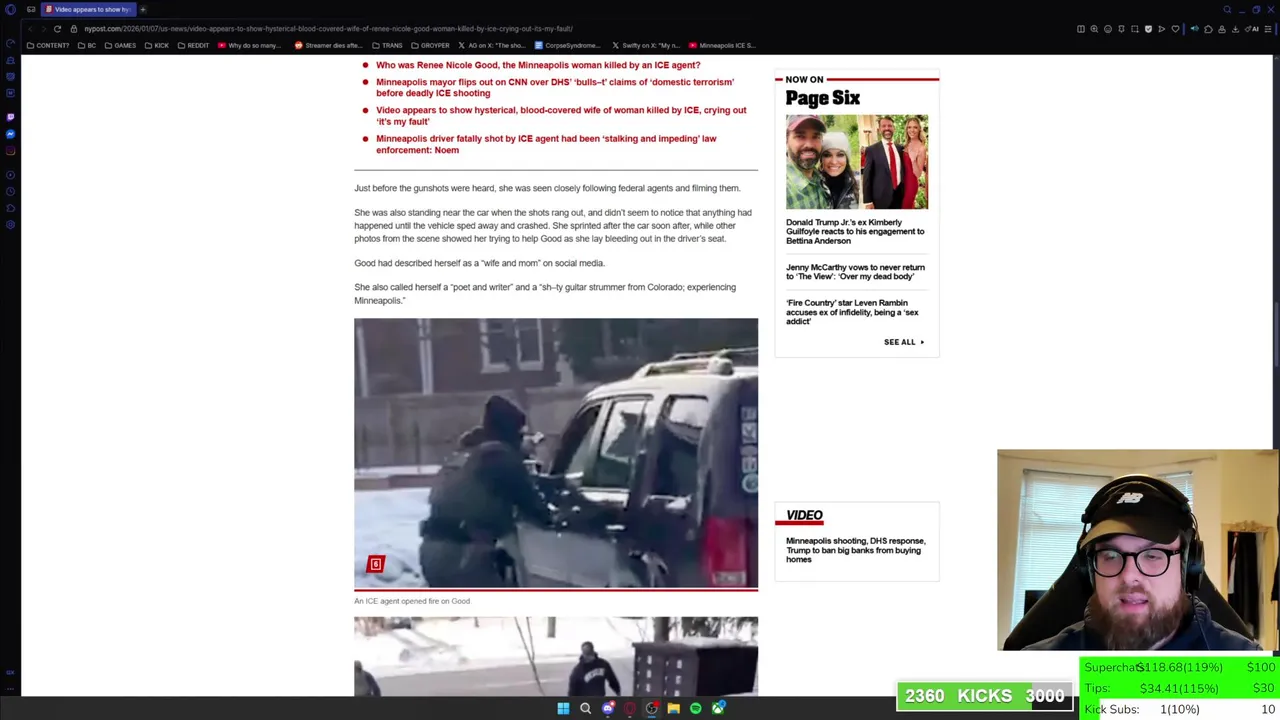Open File Explorer from the taskbar

pos(674,709)
